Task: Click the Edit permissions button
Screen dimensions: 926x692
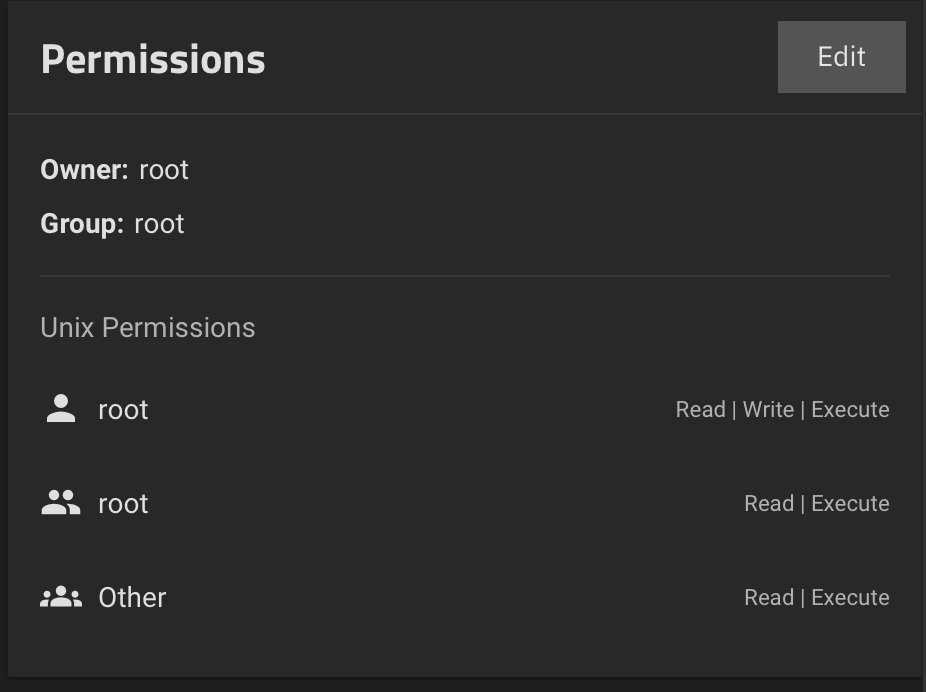Action: click(x=842, y=57)
